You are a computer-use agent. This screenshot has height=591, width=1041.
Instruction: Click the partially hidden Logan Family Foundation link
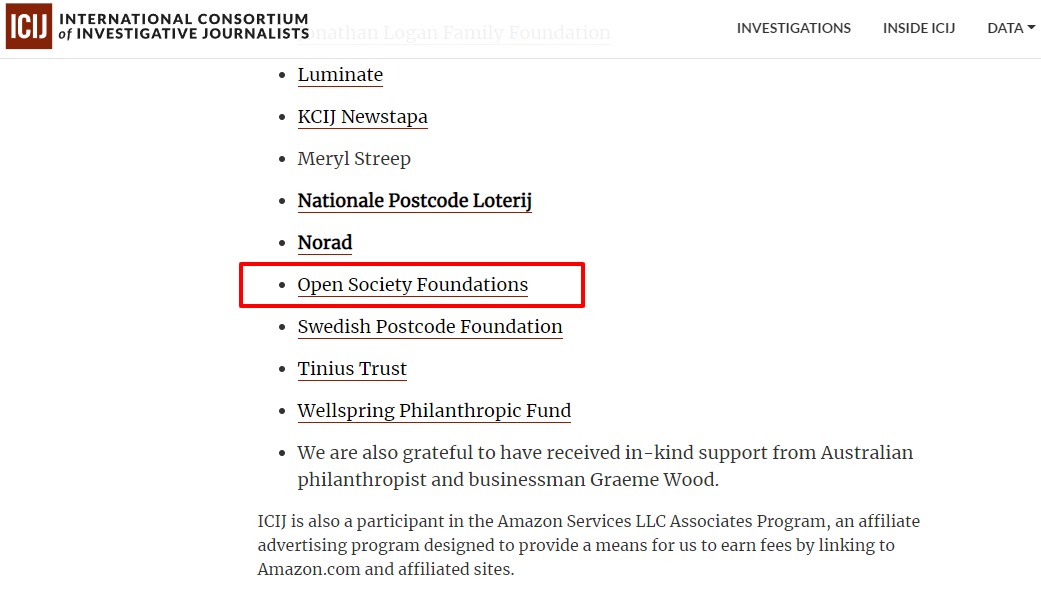[460, 33]
